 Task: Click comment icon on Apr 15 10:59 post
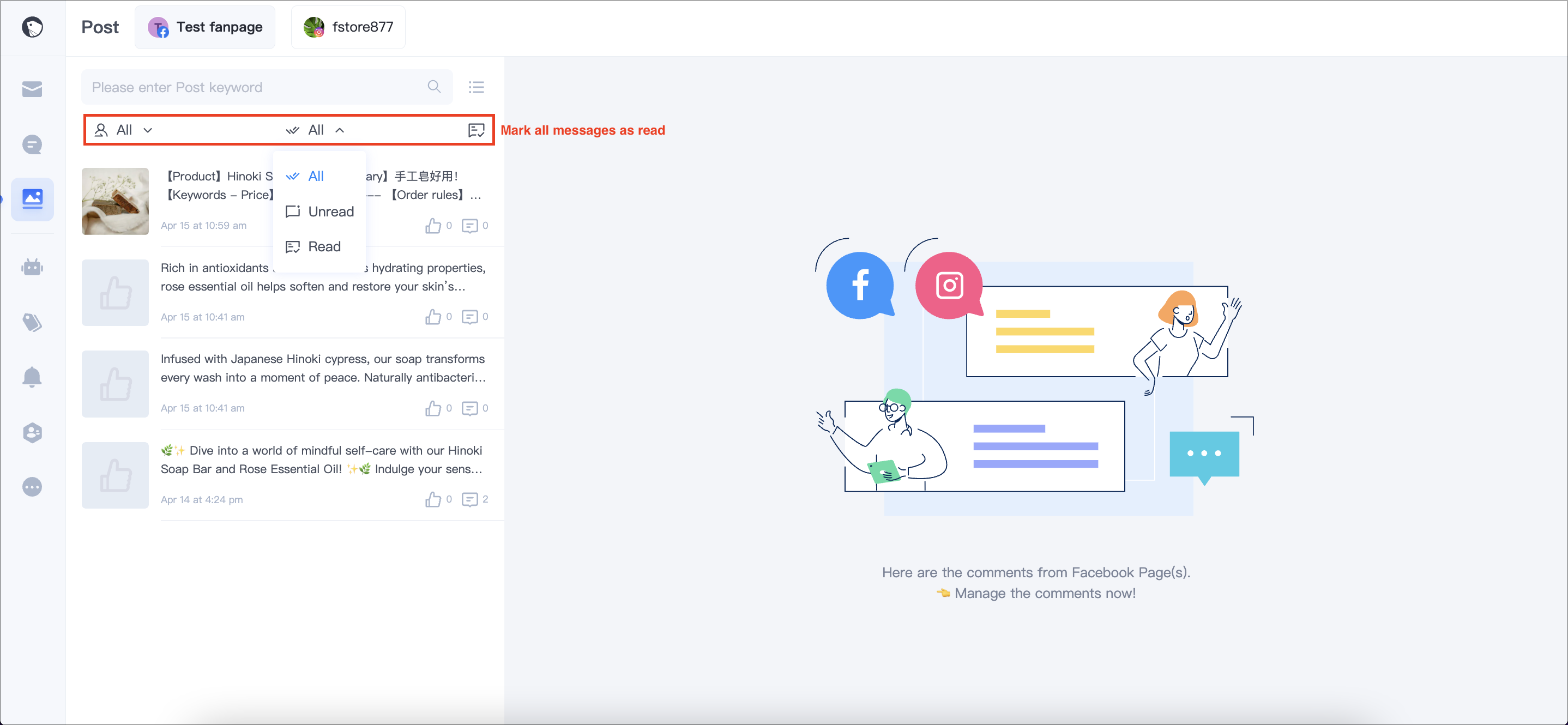469,226
